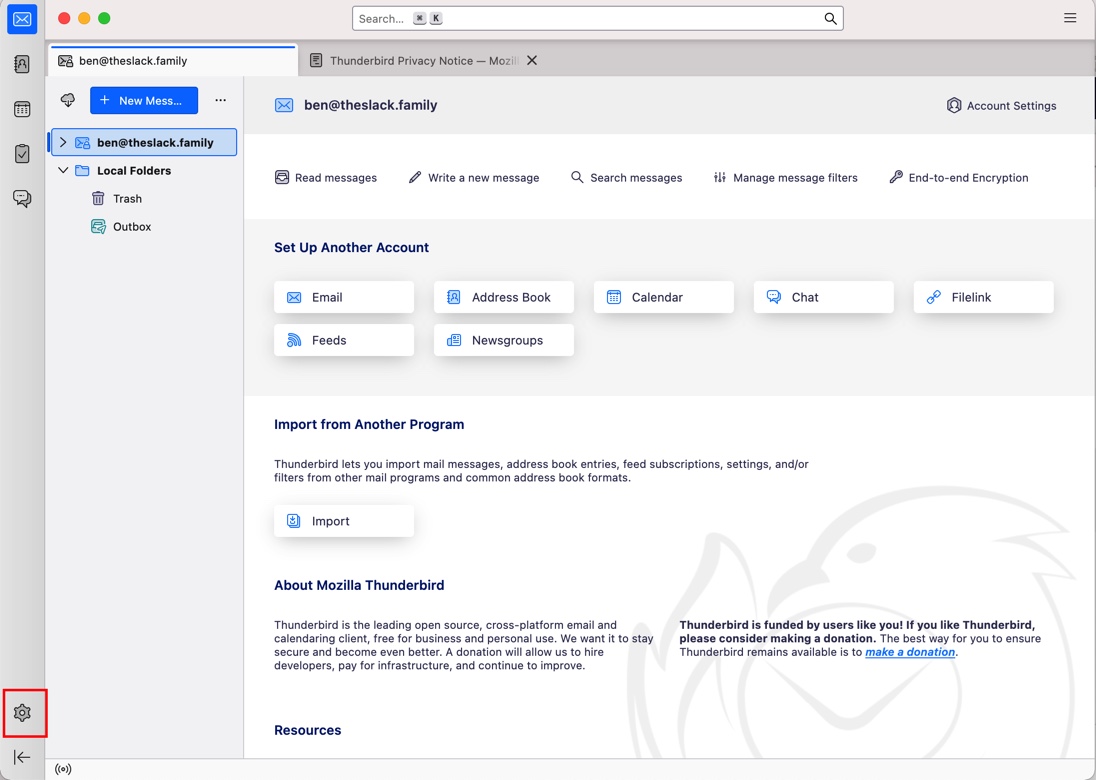Set up a Calendar

pos(664,297)
